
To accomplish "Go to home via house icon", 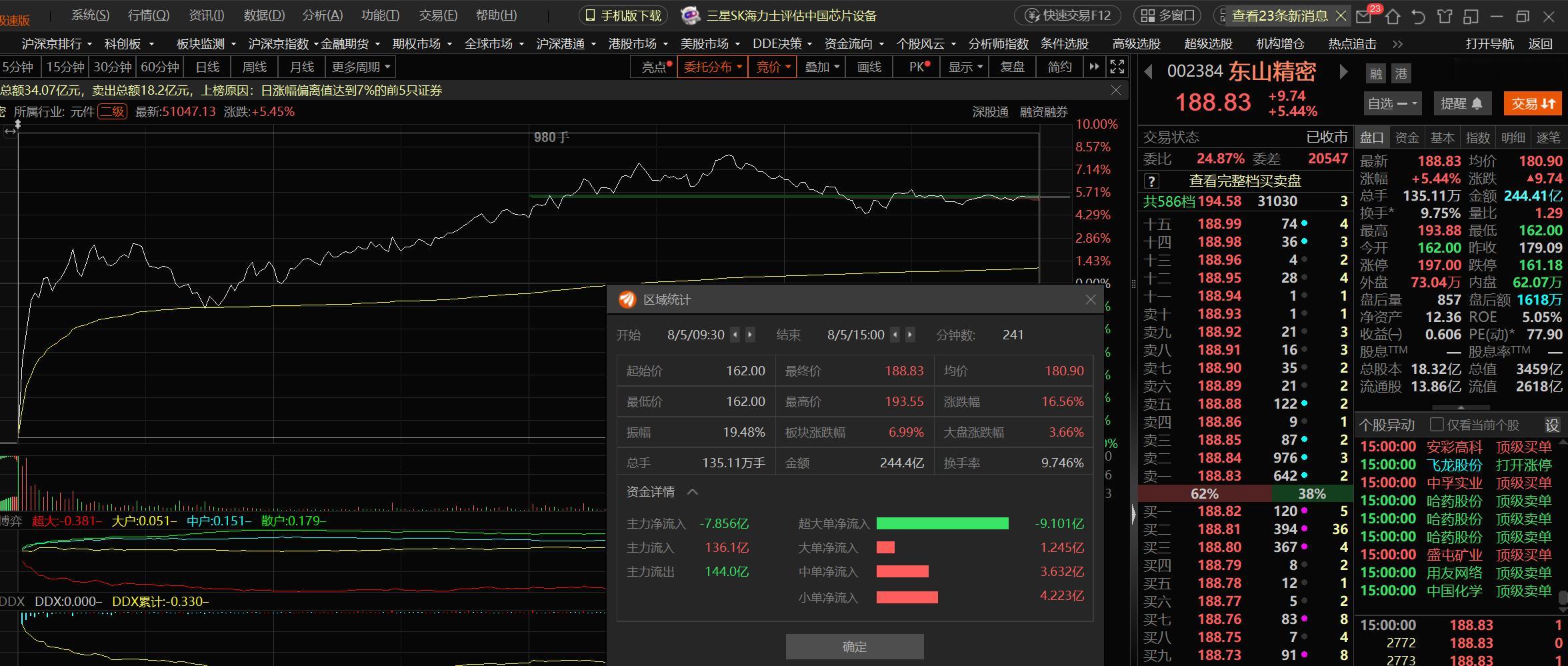I will point(1393,16).
